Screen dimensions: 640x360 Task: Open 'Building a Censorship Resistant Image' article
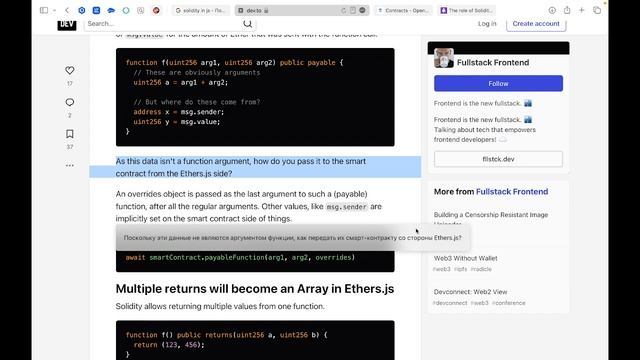[x=491, y=215]
